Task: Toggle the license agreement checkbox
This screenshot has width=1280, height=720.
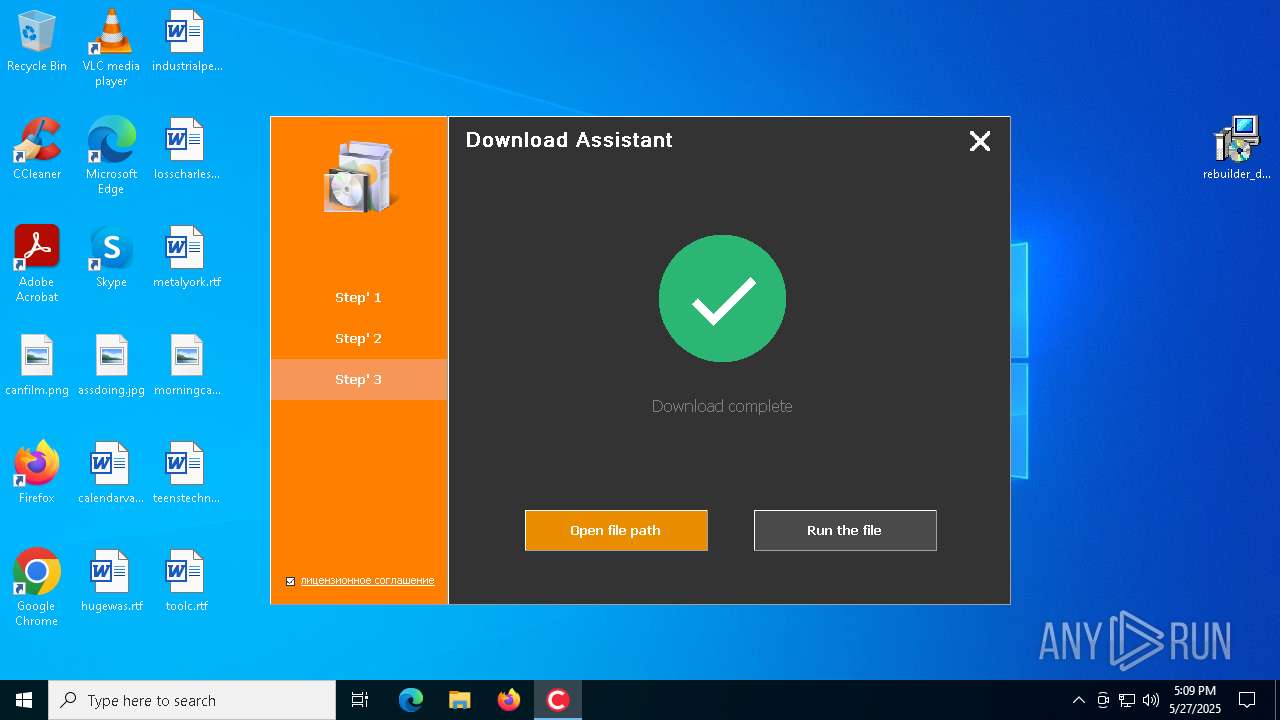Action: point(291,581)
